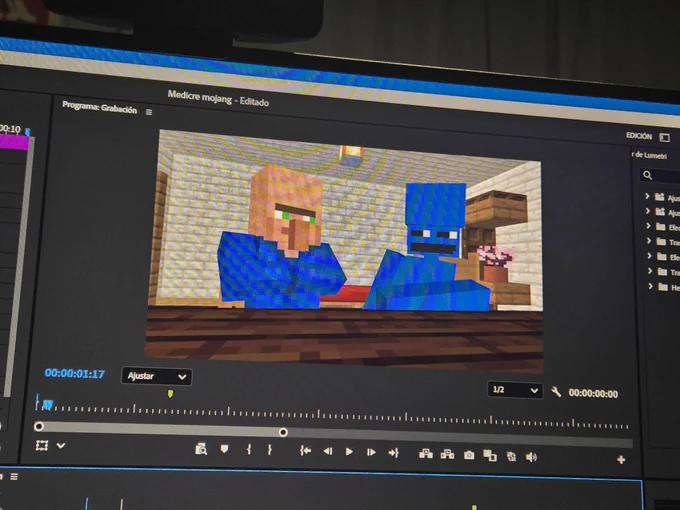680x510 pixels.
Task: Open the button editor plus icon
Action: click(621, 460)
